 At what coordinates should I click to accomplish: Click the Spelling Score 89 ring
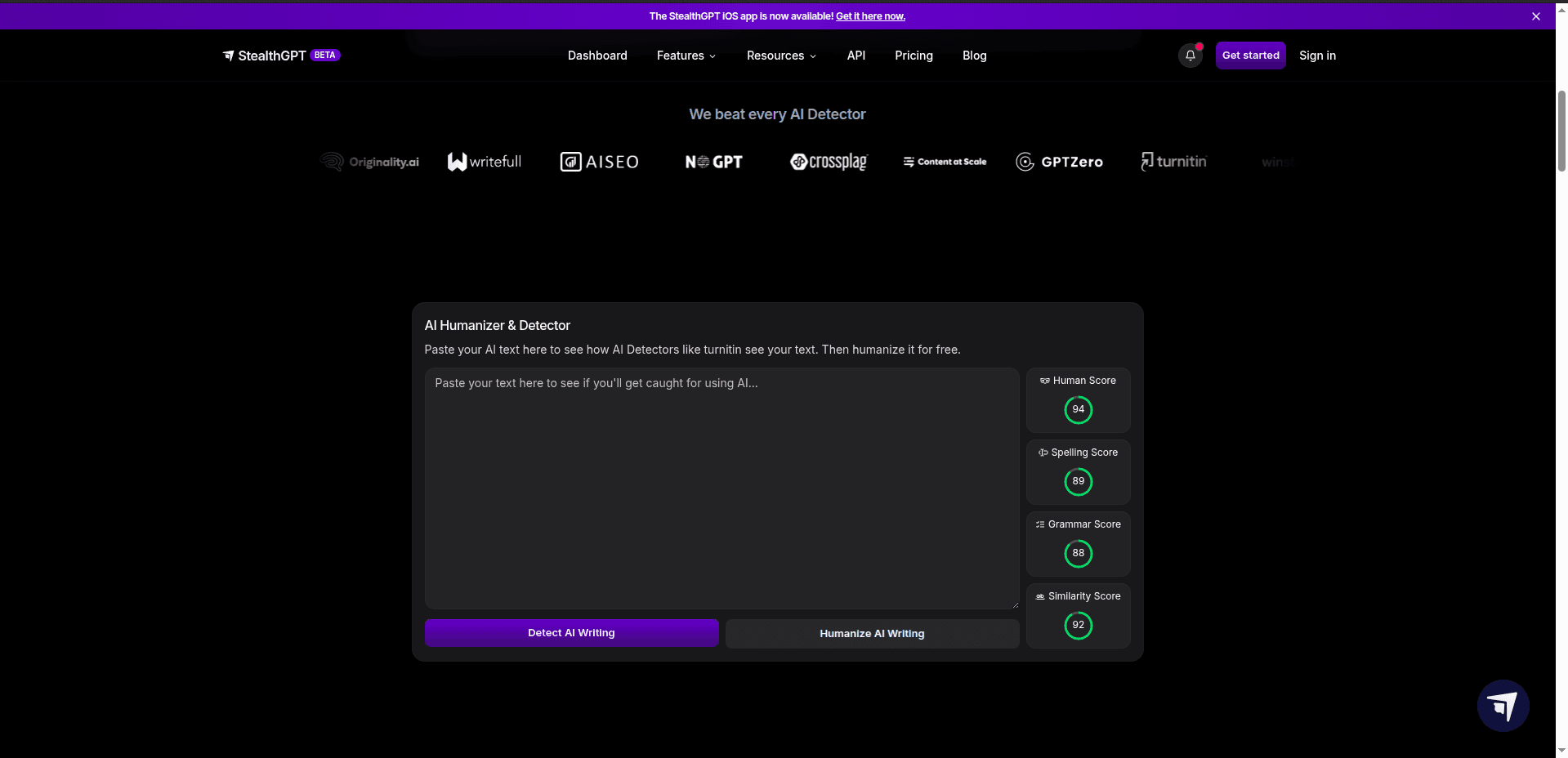pos(1079,482)
